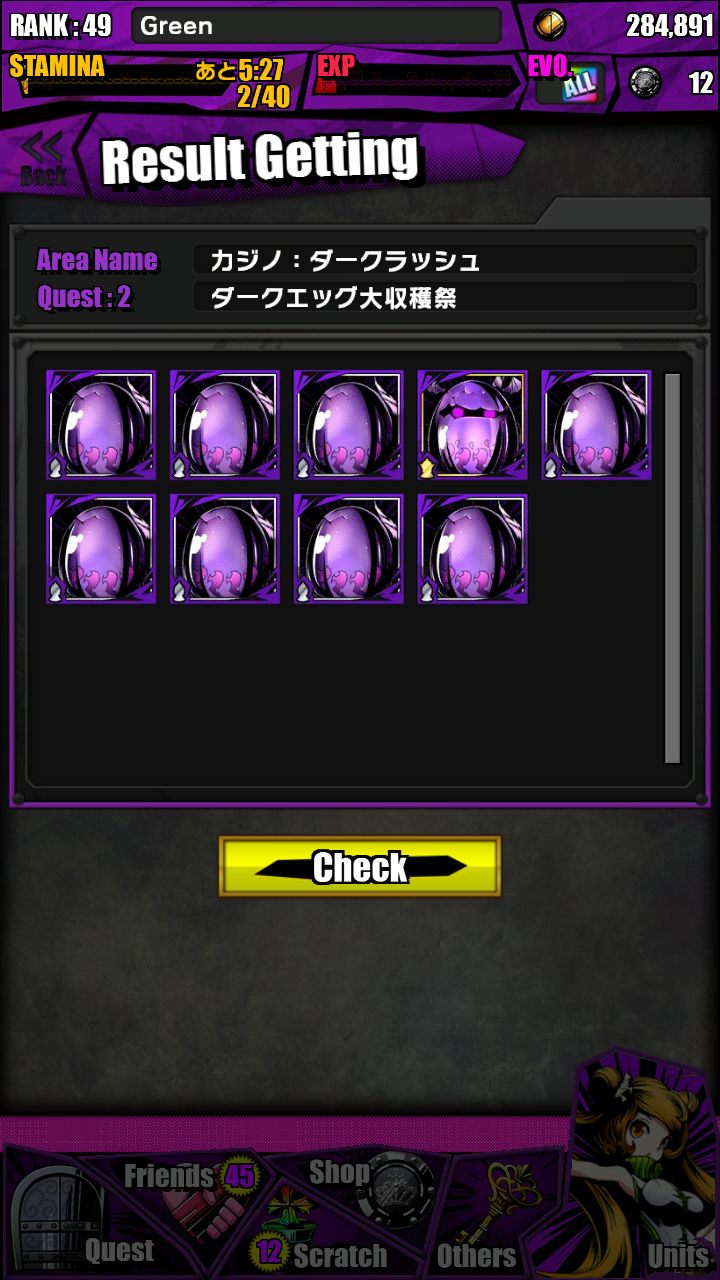Click the yellow Check button

click(360, 867)
